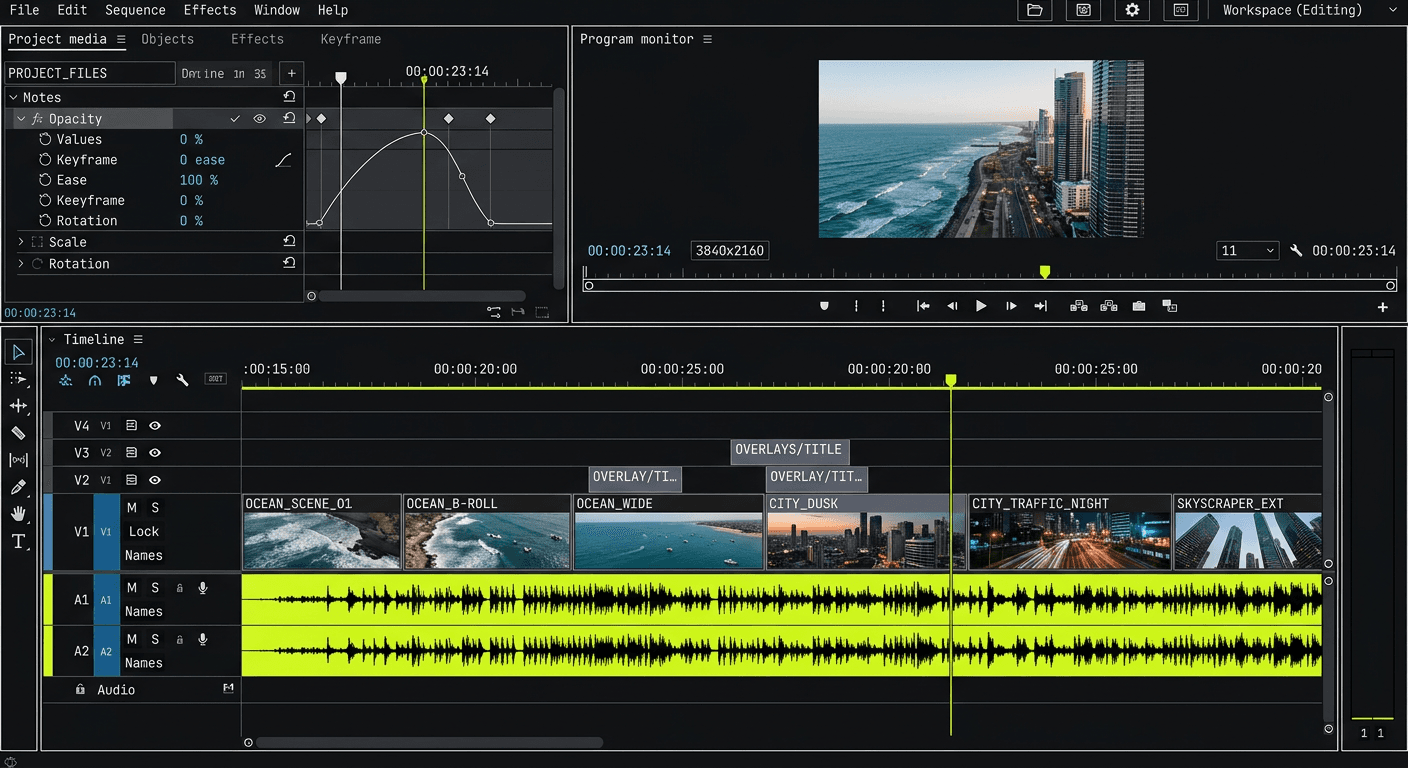Hide the V4 track with eye icon
Image resolution: width=1408 pixels, height=768 pixels.
pos(155,426)
